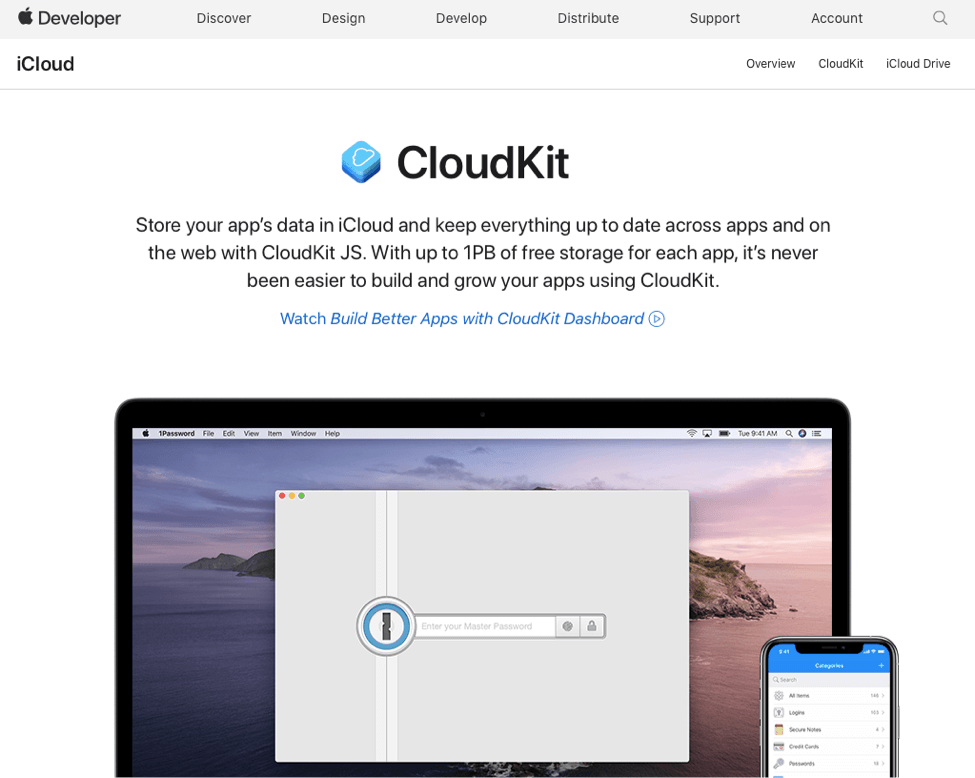Open the Discover menu
975x778 pixels.
(x=224, y=19)
